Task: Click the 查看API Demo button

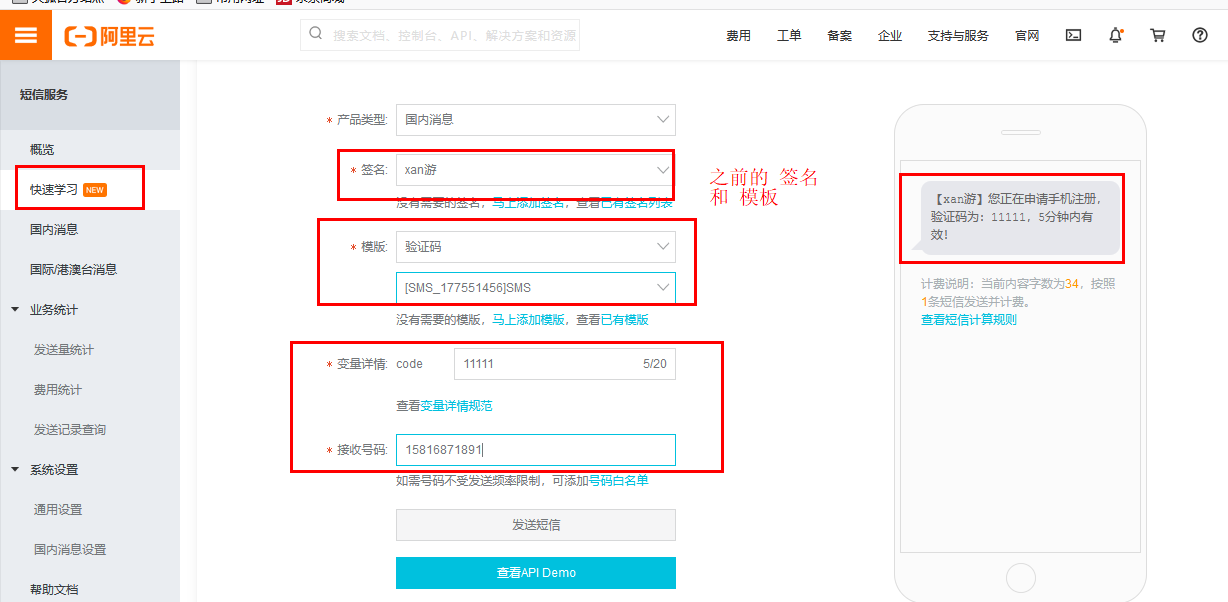Action: coord(536,572)
